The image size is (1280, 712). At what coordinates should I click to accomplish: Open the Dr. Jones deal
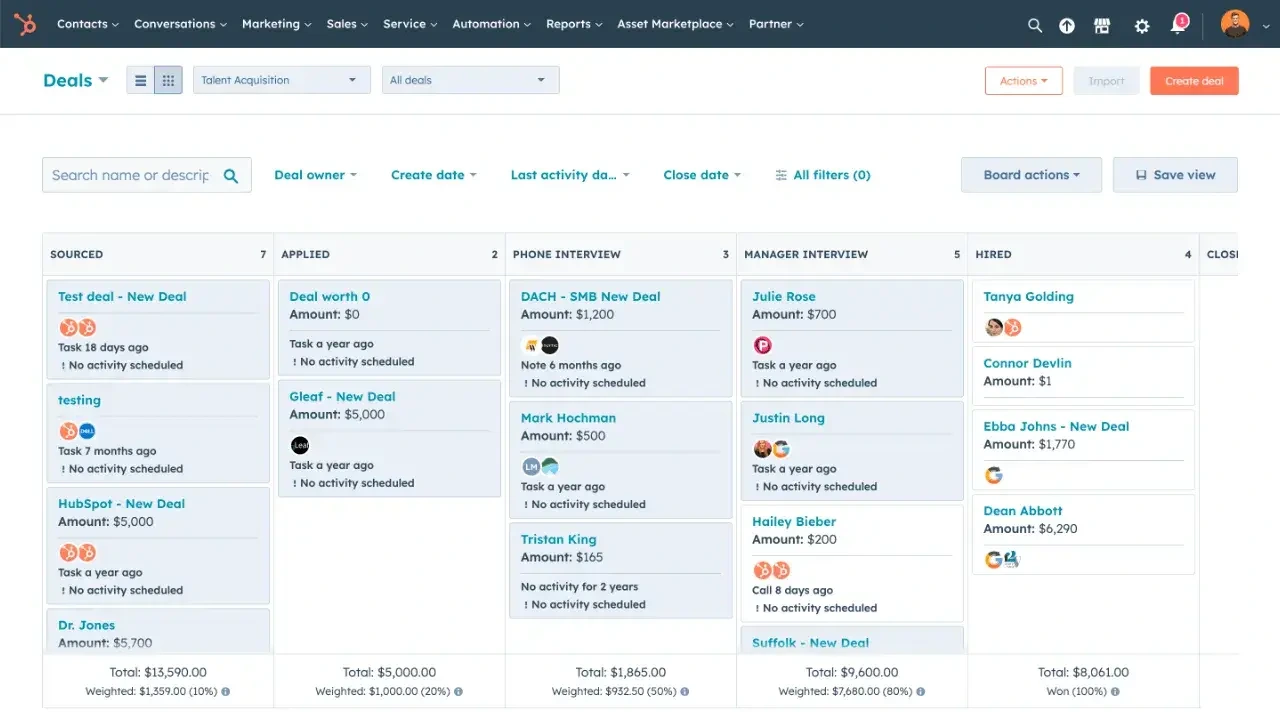coord(86,625)
